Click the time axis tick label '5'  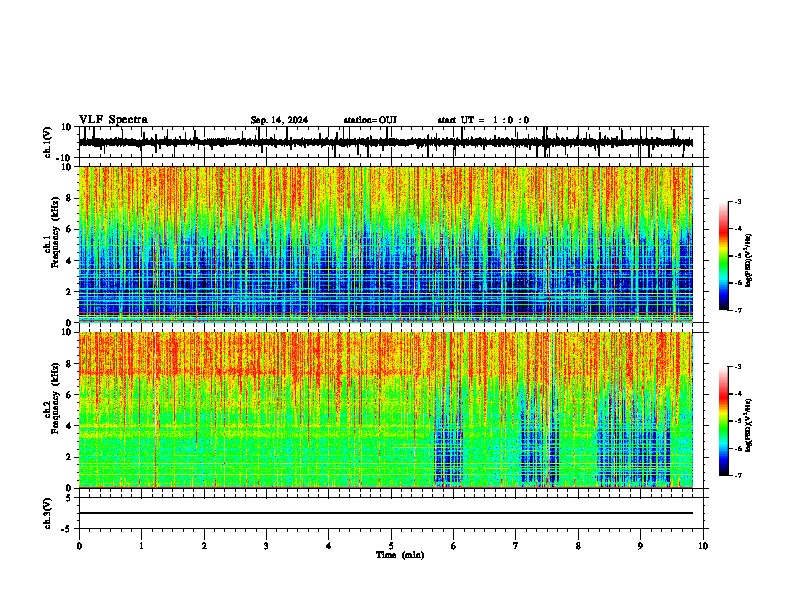coord(391,546)
